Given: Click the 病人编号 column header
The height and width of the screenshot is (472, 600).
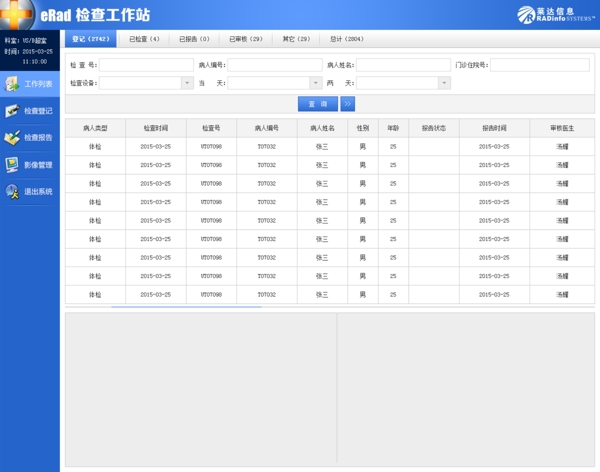Looking at the screenshot, I should pos(267,128).
